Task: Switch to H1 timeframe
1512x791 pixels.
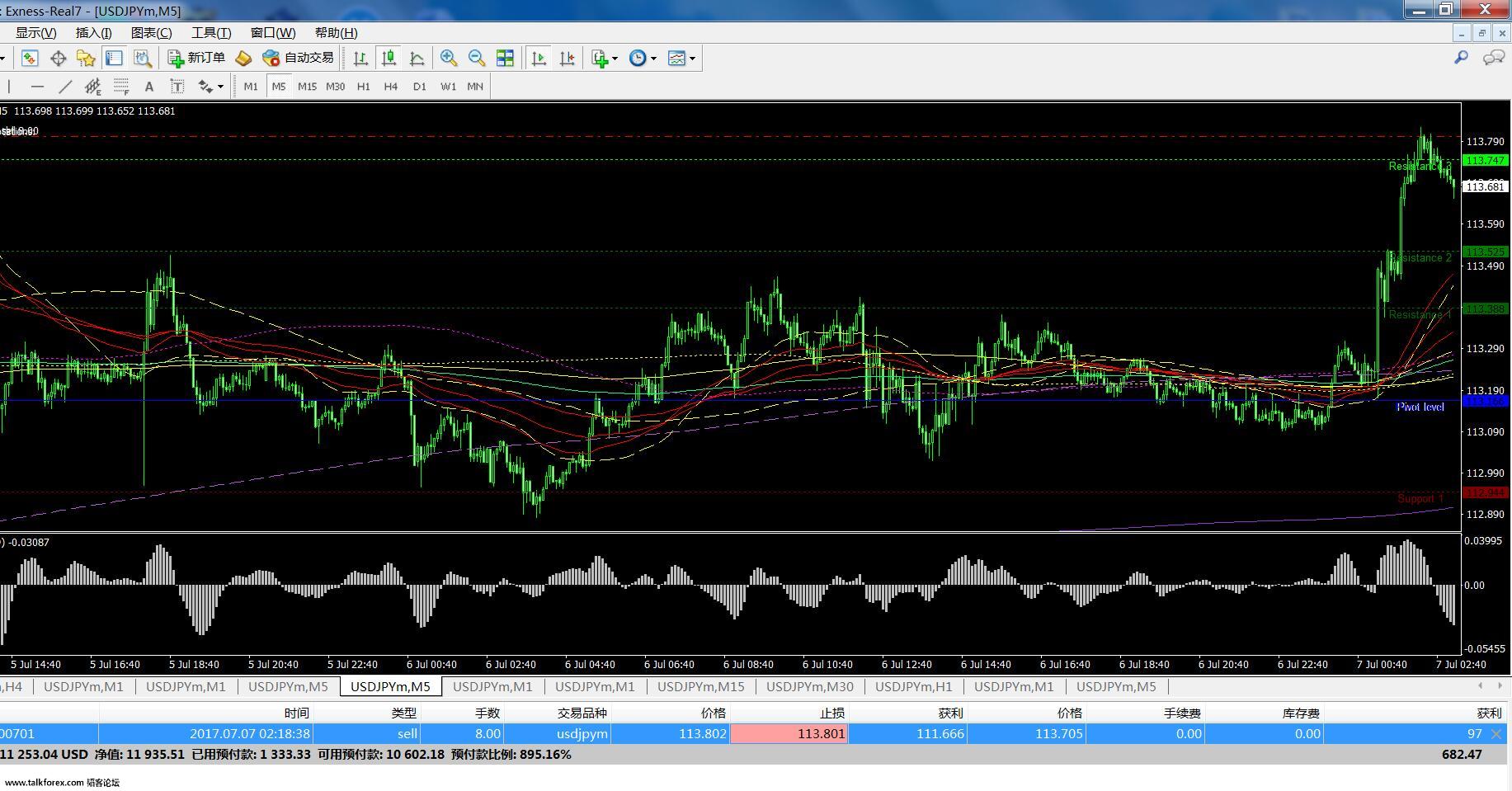Action: pos(363,86)
